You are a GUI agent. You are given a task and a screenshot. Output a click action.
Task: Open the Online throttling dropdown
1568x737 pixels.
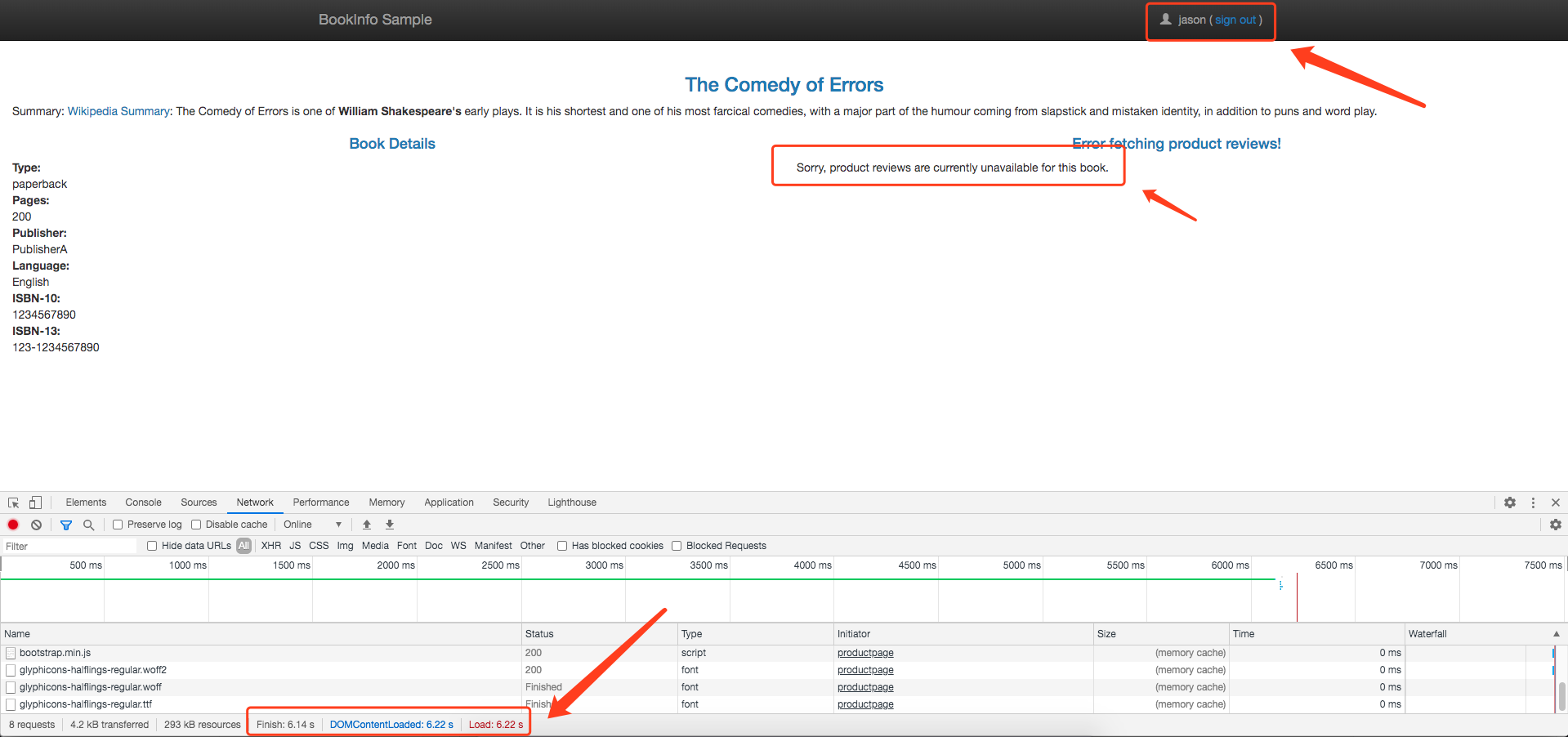[312, 525]
